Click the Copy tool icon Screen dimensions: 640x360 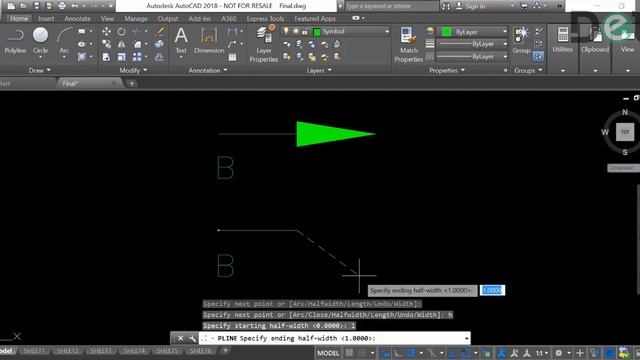[106, 44]
